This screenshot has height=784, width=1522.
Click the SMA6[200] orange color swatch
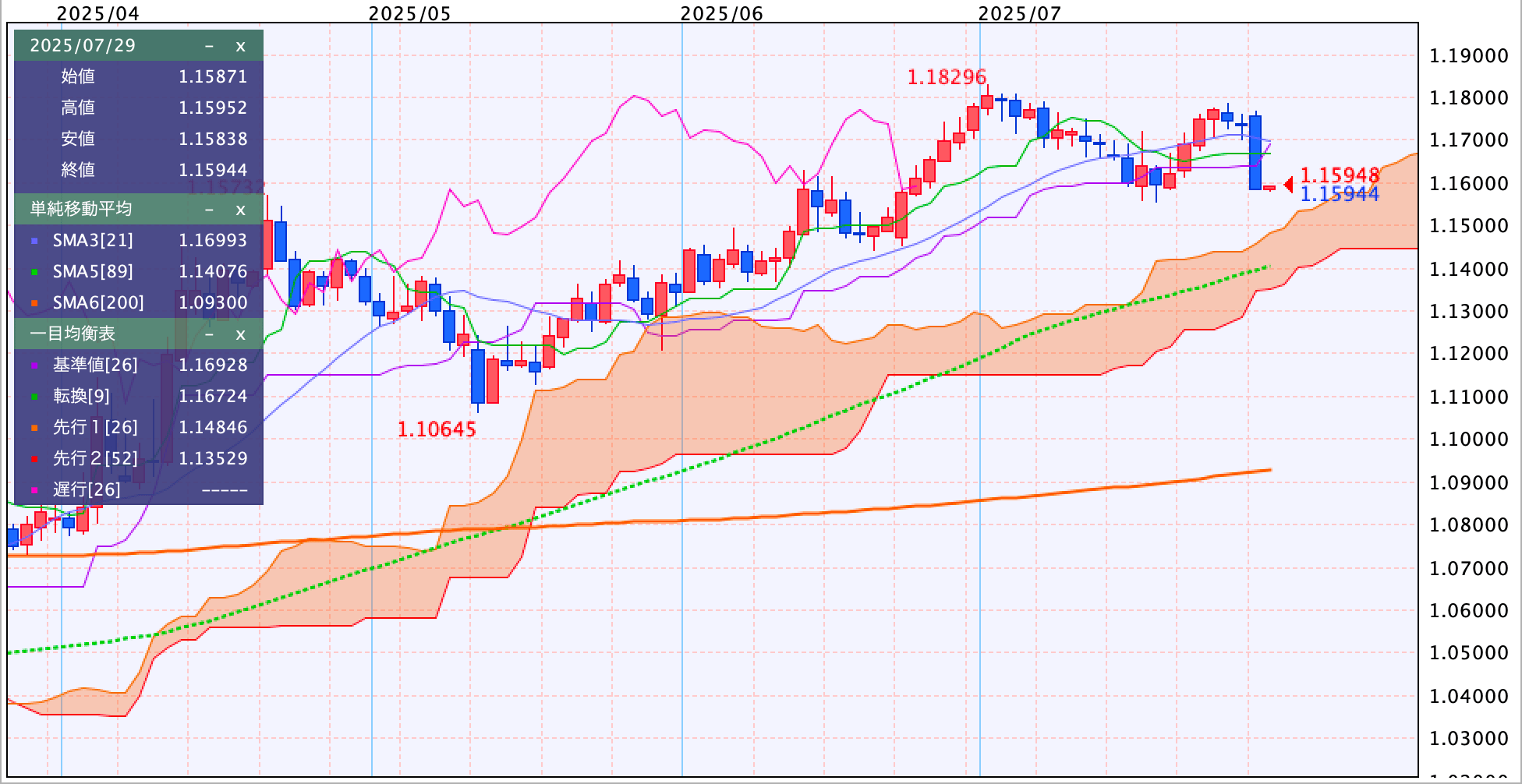tap(34, 304)
